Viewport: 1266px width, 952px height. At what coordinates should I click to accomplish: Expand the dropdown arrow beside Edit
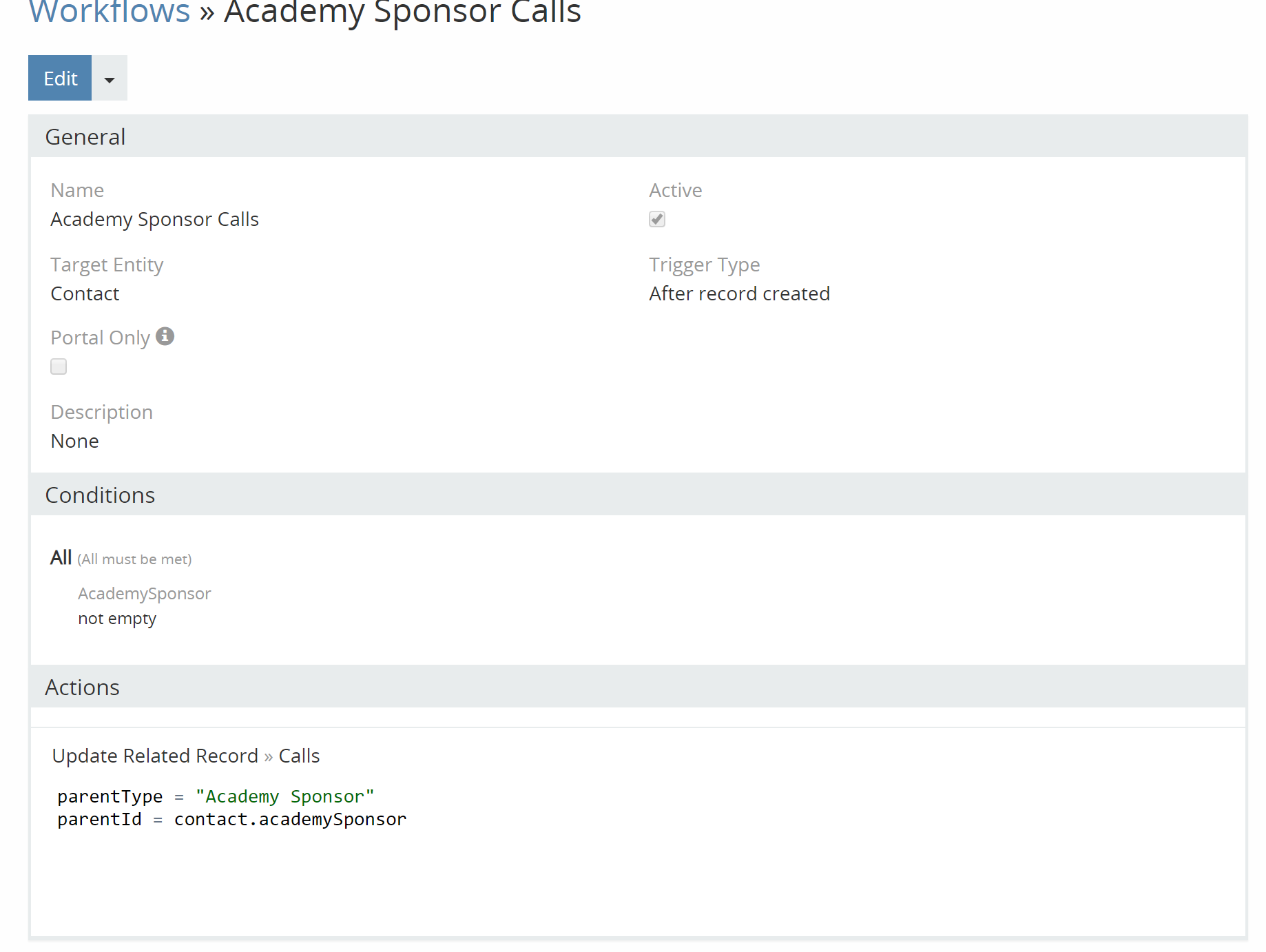click(110, 79)
